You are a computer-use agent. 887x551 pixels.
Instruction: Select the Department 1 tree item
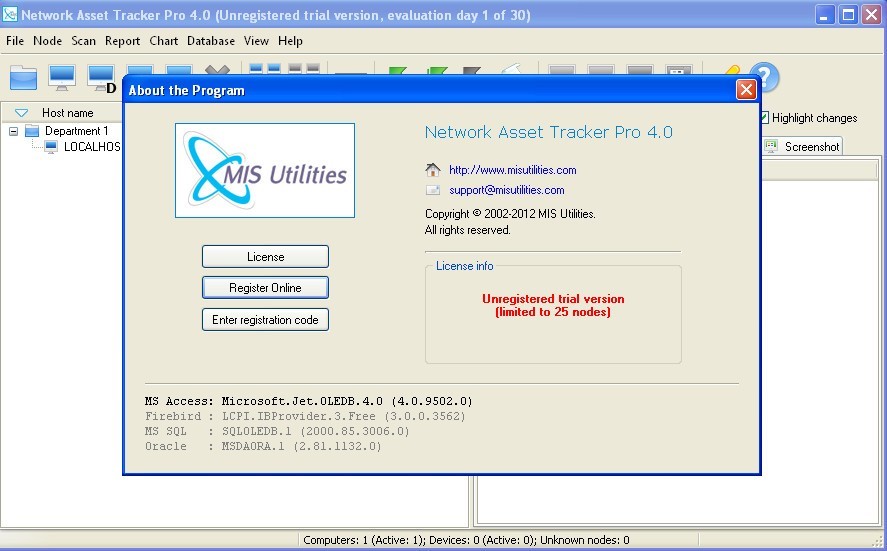pos(76,131)
